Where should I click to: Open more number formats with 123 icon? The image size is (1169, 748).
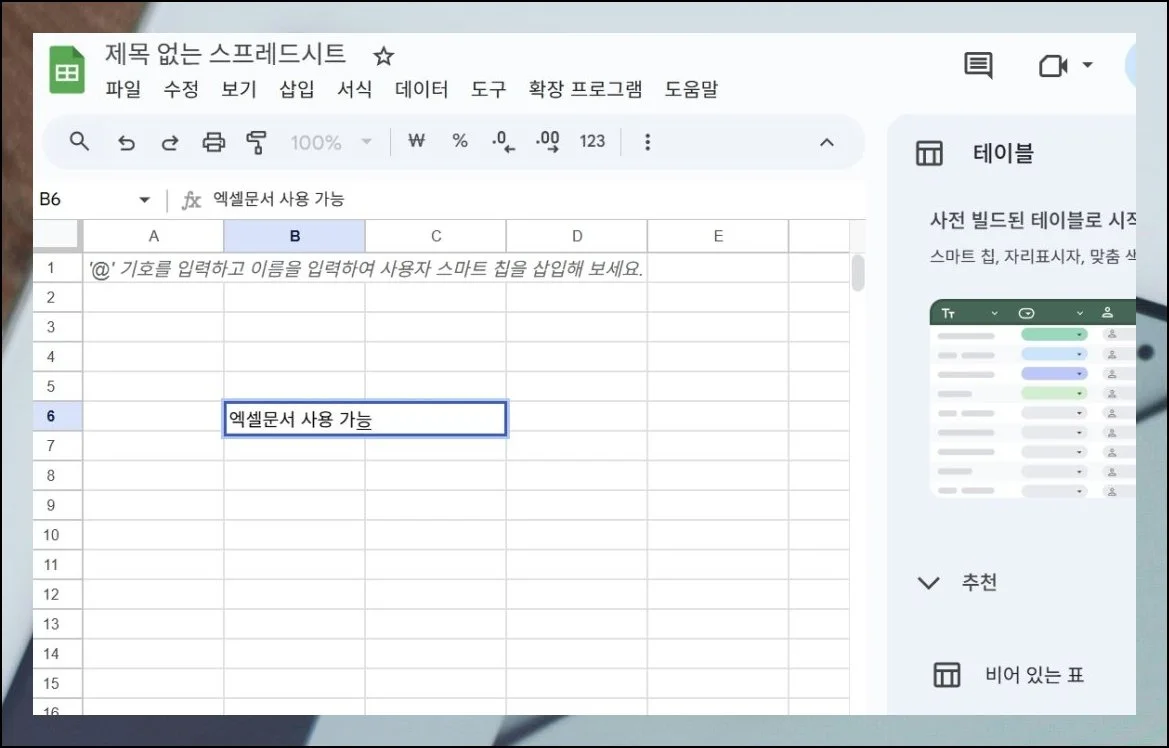[592, 142]
